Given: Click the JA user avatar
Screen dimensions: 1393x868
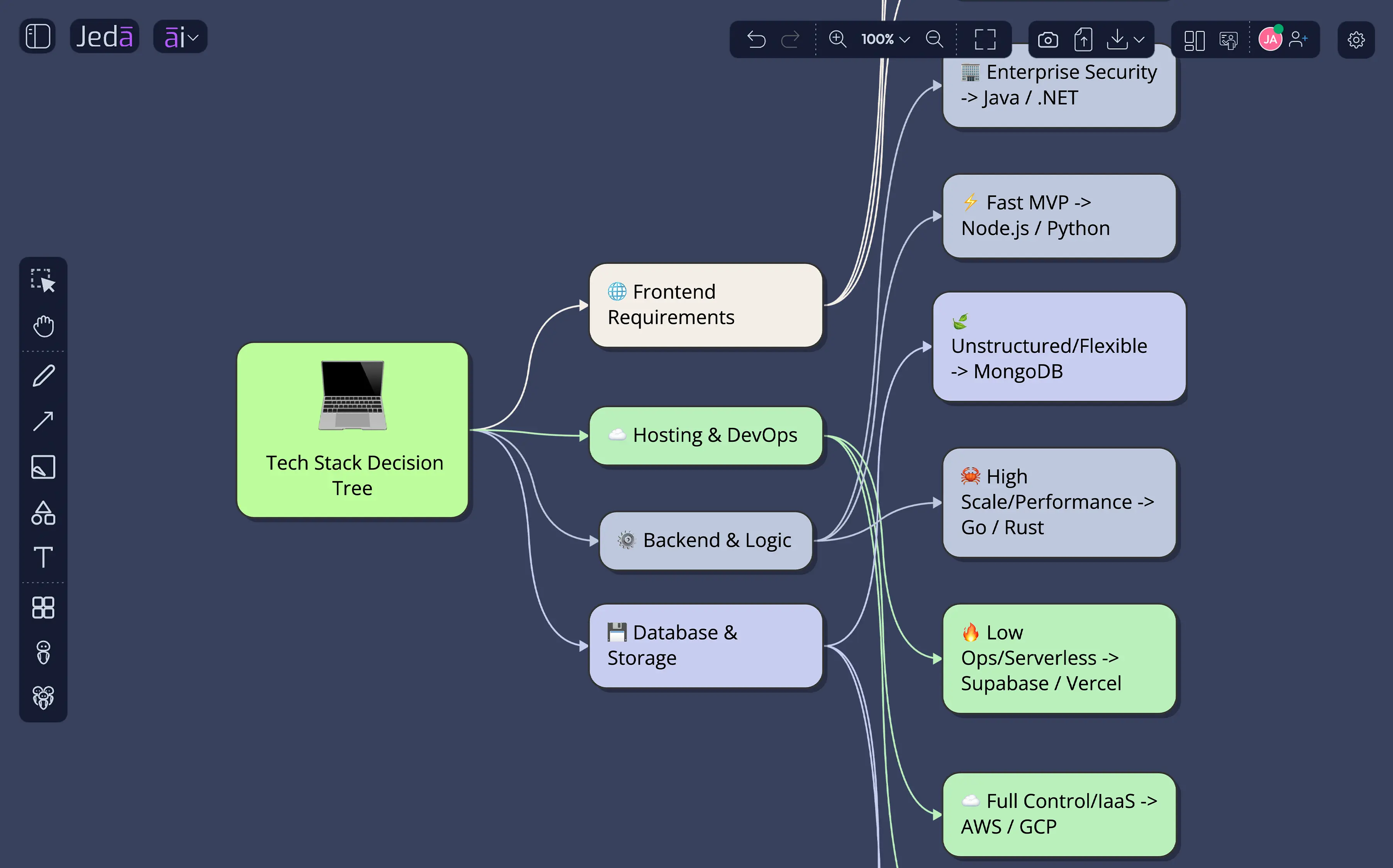Looking at the screenshot, I should pyautogui.click(x=1270, y=39).
